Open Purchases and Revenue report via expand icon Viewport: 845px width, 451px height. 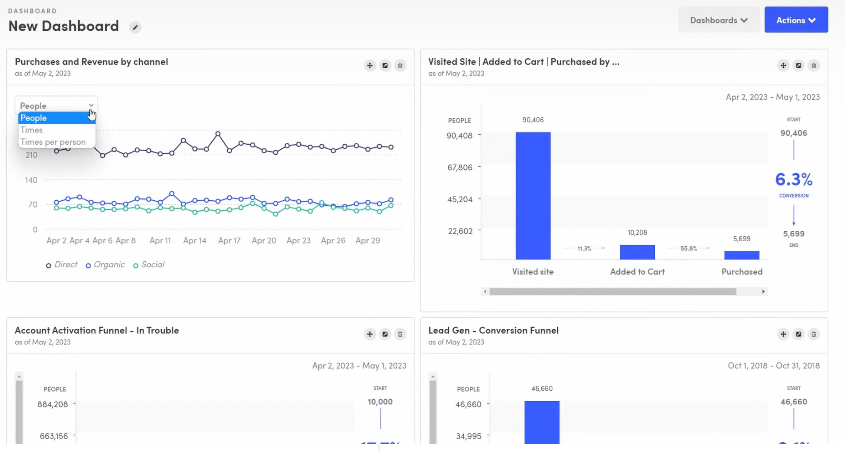(385, 65)
